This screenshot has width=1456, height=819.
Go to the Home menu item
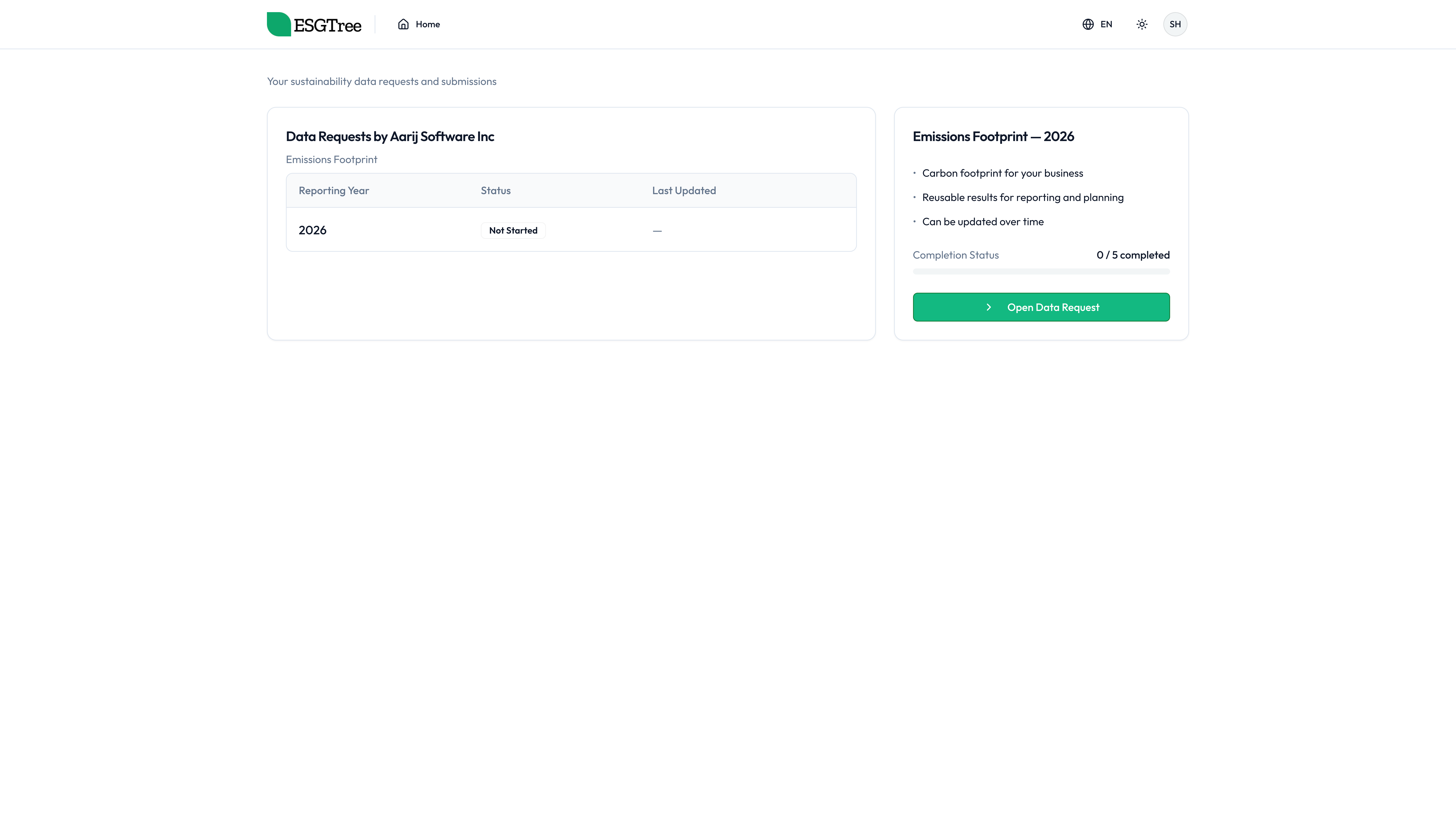pos(419,24)
